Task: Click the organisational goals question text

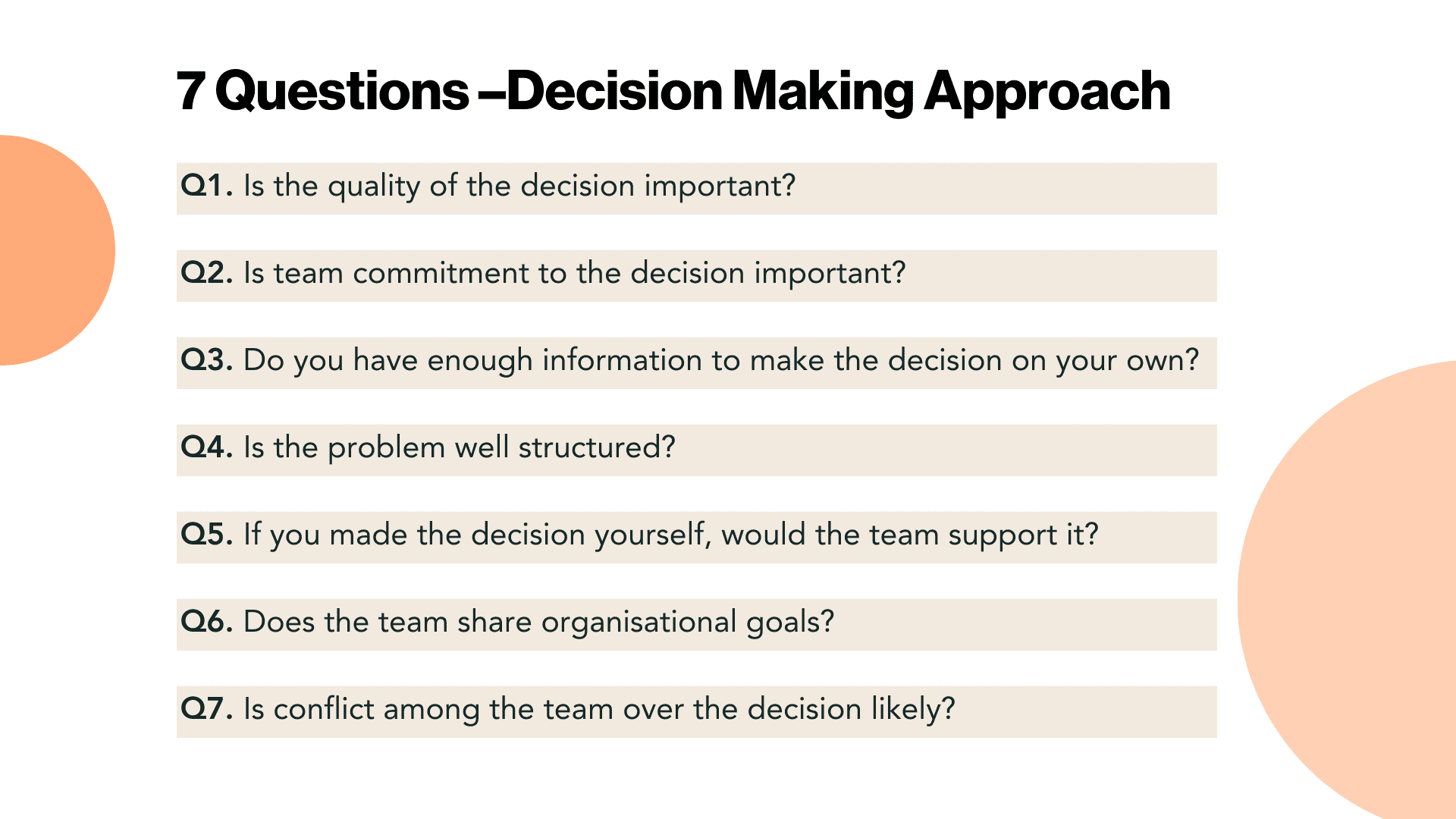Action: [538, 622]
